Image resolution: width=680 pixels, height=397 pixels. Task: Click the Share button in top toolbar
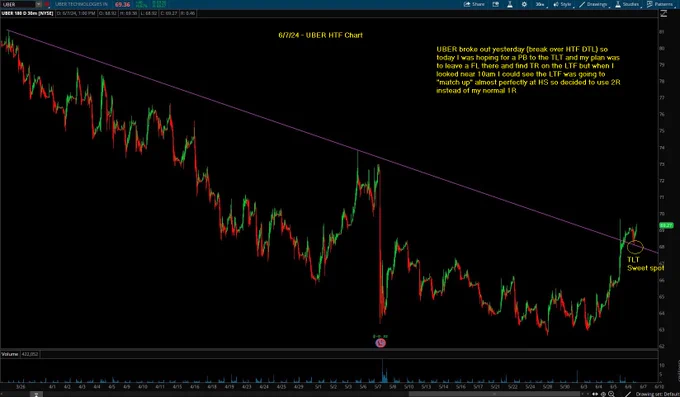point(474,4)
